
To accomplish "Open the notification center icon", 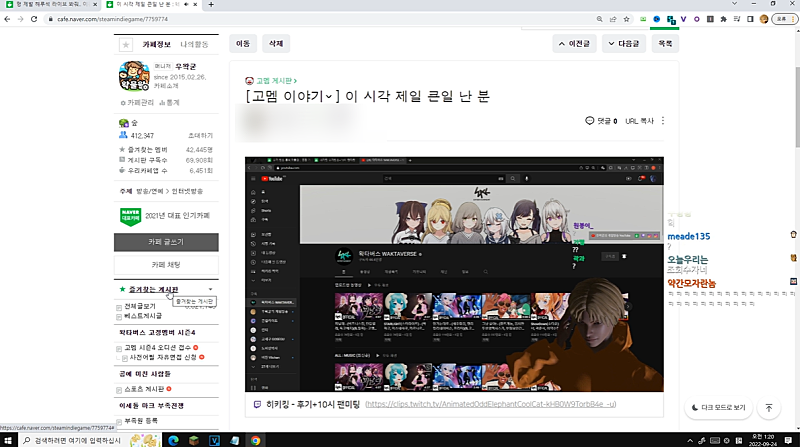I will click(789, 440).
